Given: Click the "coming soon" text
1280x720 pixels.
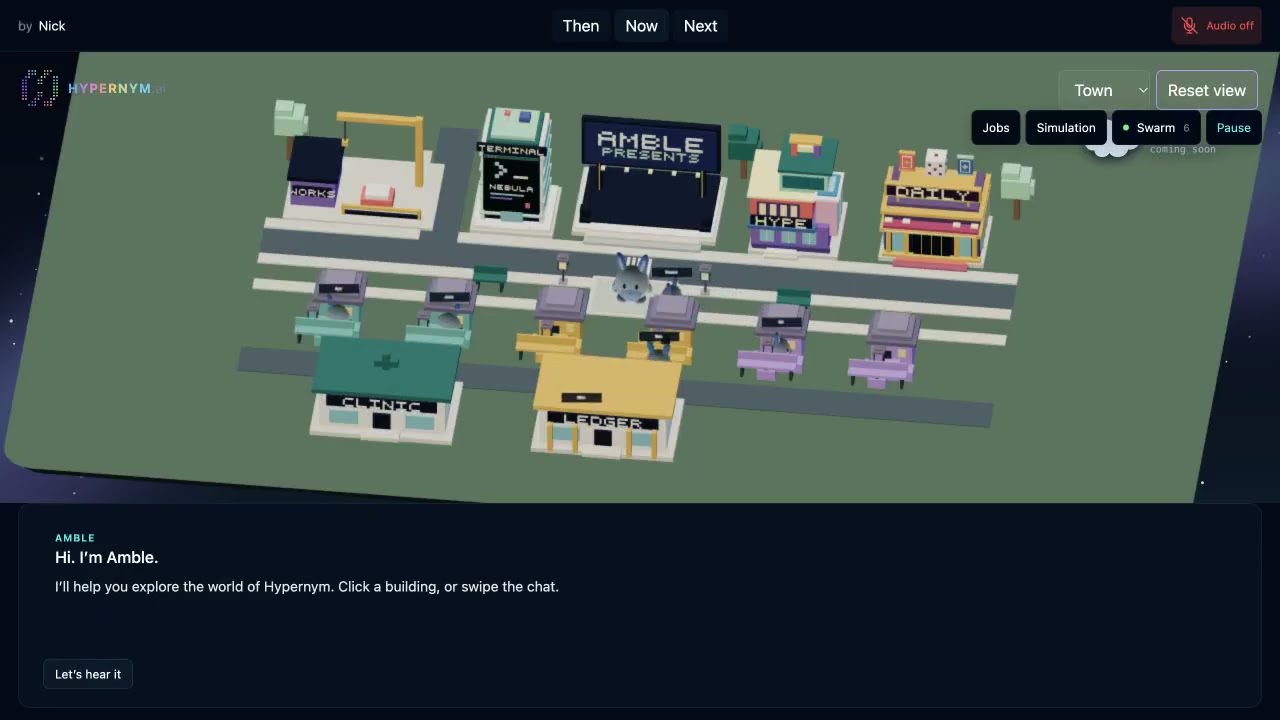Looking at the screenshot, I should coord(1182,150).
